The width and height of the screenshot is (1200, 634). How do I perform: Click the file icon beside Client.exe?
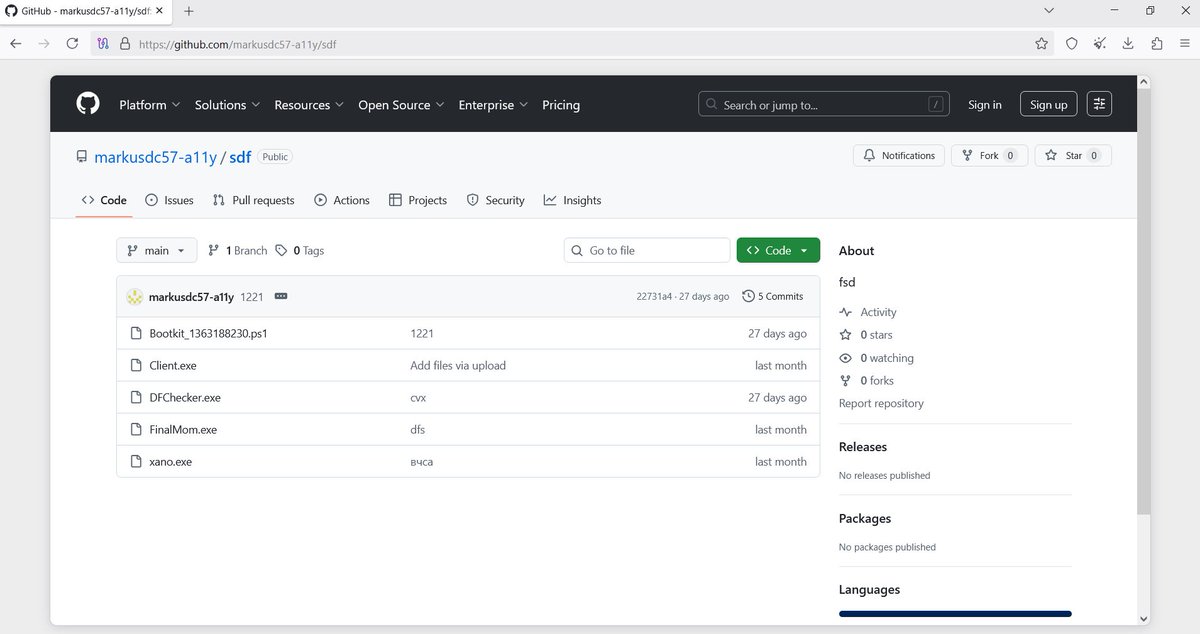pos(137,366)
